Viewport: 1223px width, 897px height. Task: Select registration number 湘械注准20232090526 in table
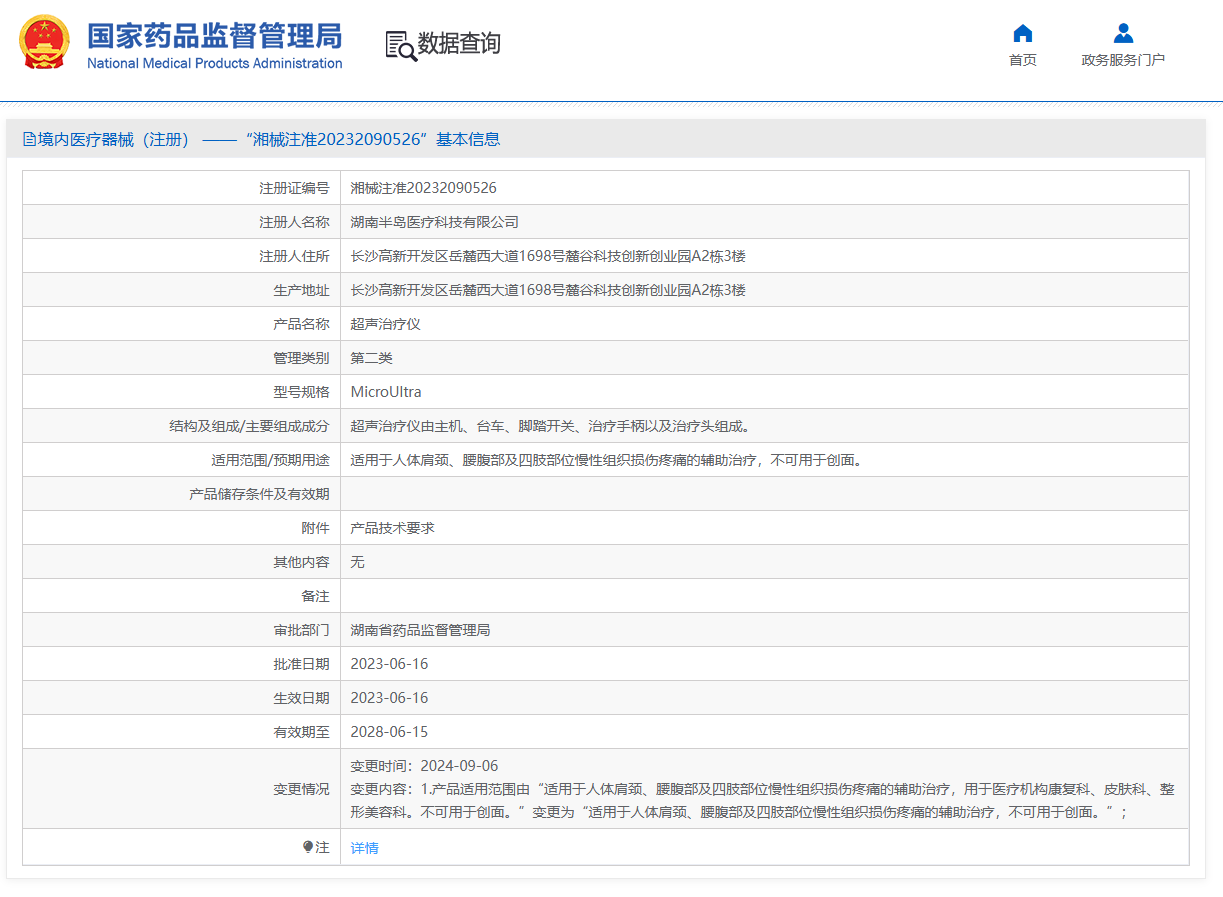tap(423, 188)
